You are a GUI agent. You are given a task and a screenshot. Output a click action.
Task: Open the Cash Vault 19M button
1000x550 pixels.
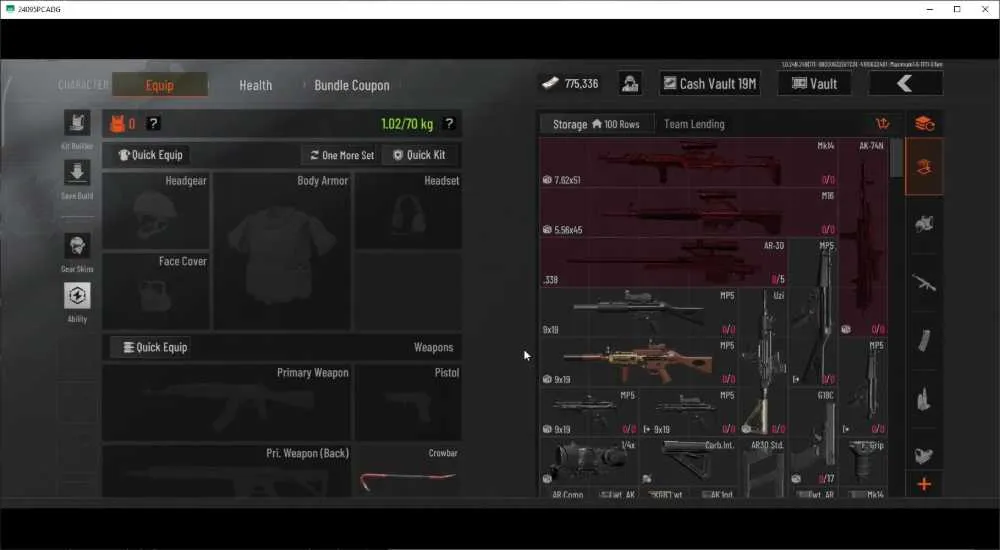point(710,84)
